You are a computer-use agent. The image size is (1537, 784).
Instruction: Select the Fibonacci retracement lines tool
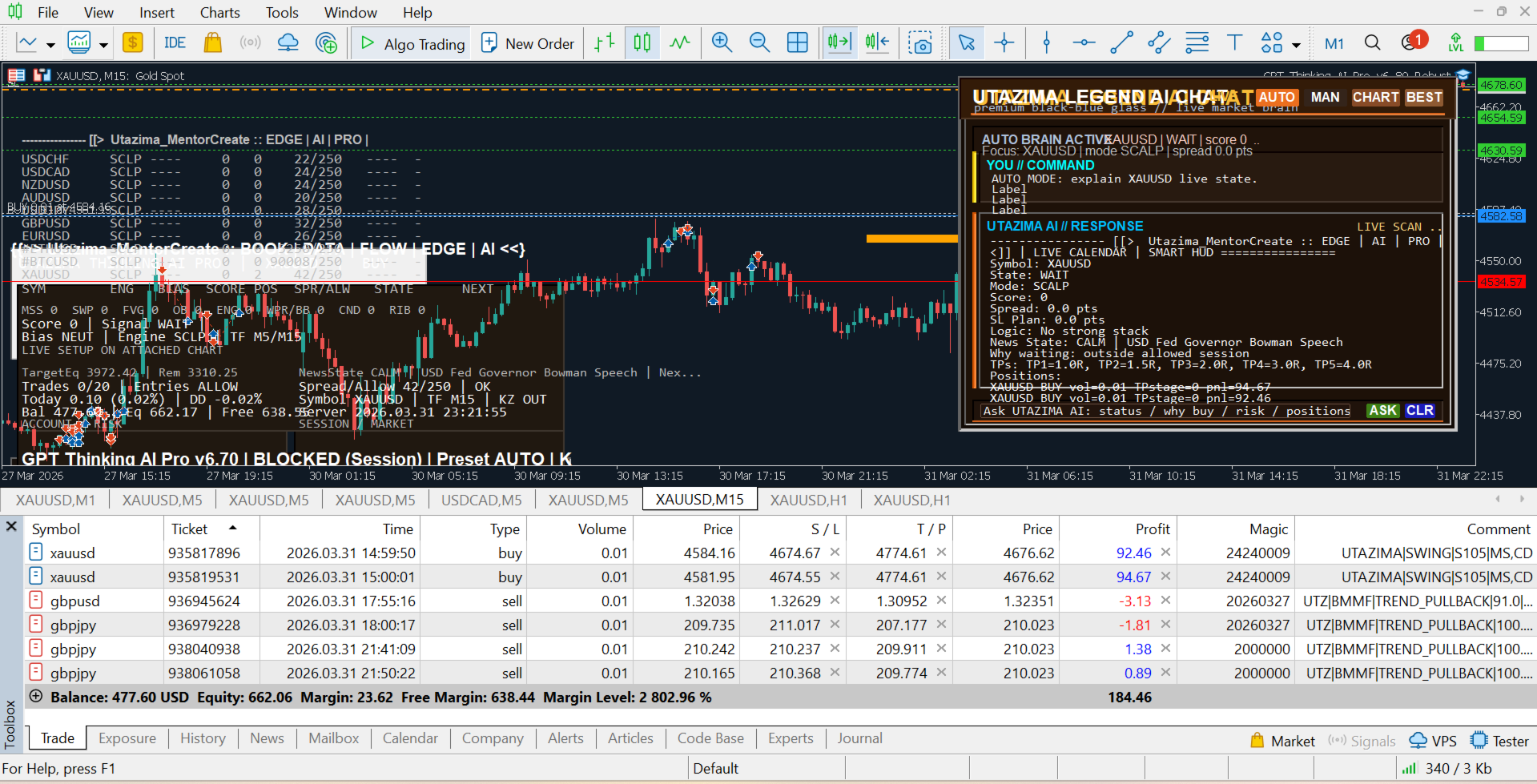pos(1197,43)
